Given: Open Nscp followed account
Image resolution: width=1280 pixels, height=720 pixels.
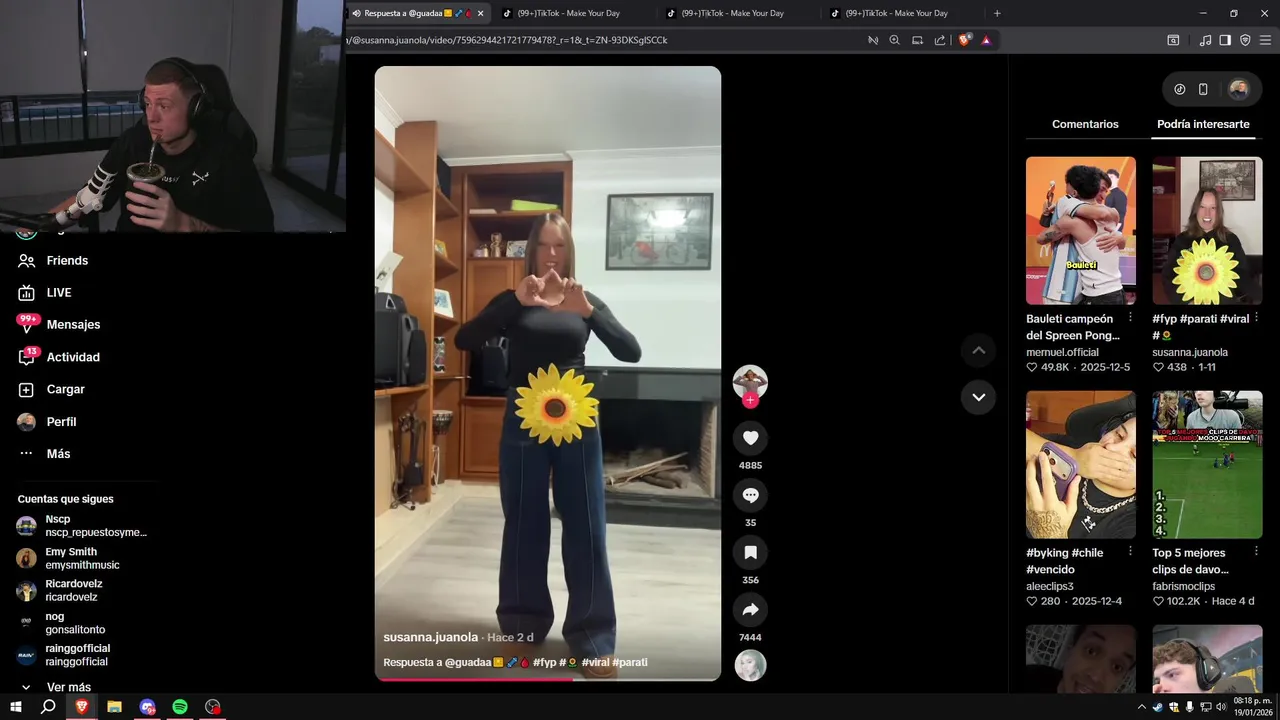Looking at the screenshot, I should click(82, 526).
